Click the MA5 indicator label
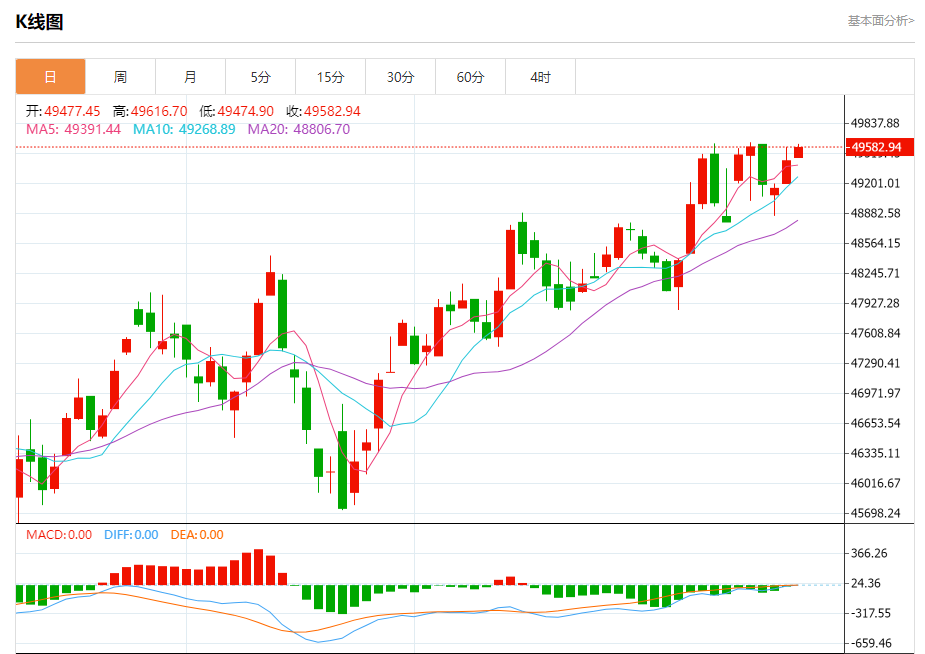 tap(73, 129)
